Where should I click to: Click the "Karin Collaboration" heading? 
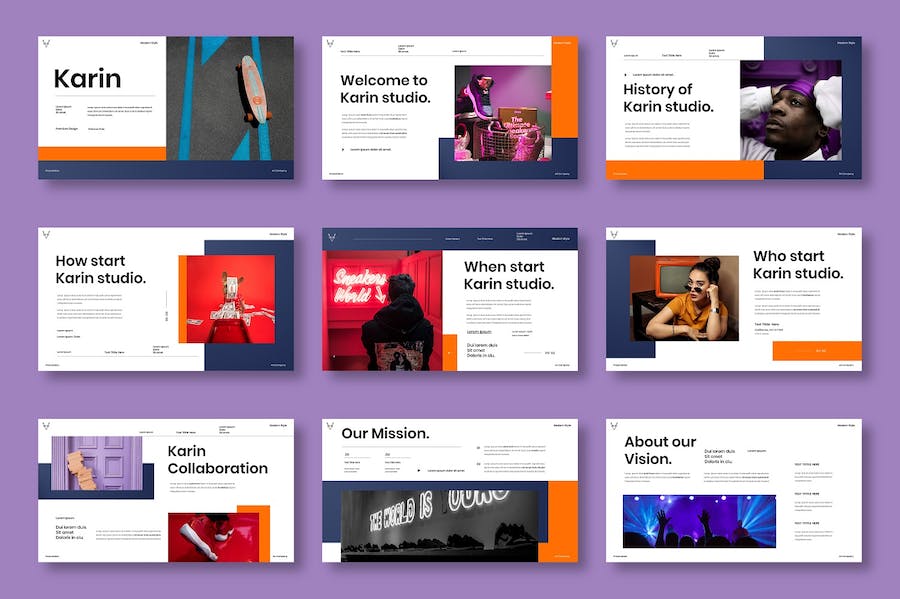tap(217, 460)
